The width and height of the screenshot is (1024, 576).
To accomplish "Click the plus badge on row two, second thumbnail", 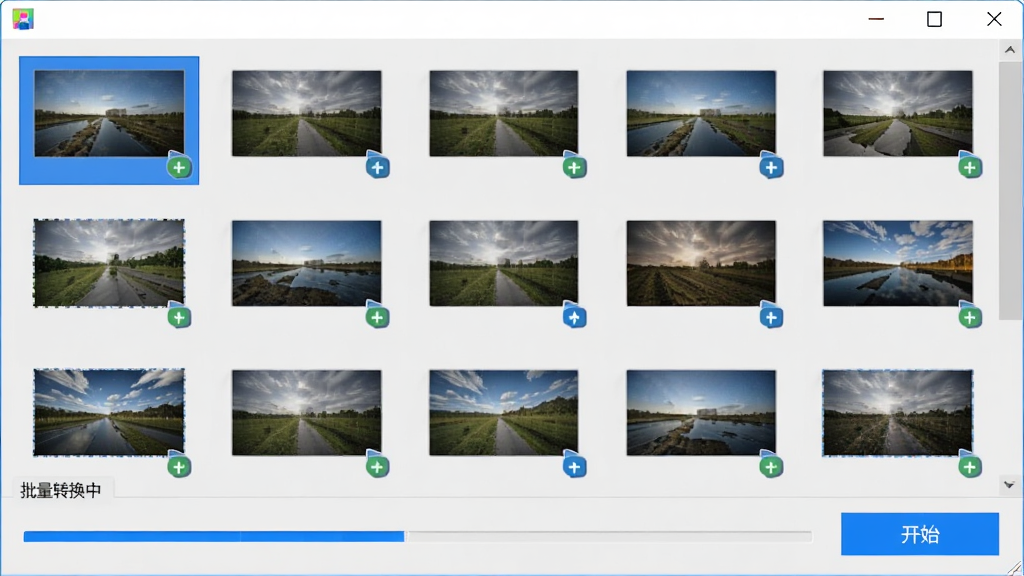I will coord(377,317).
